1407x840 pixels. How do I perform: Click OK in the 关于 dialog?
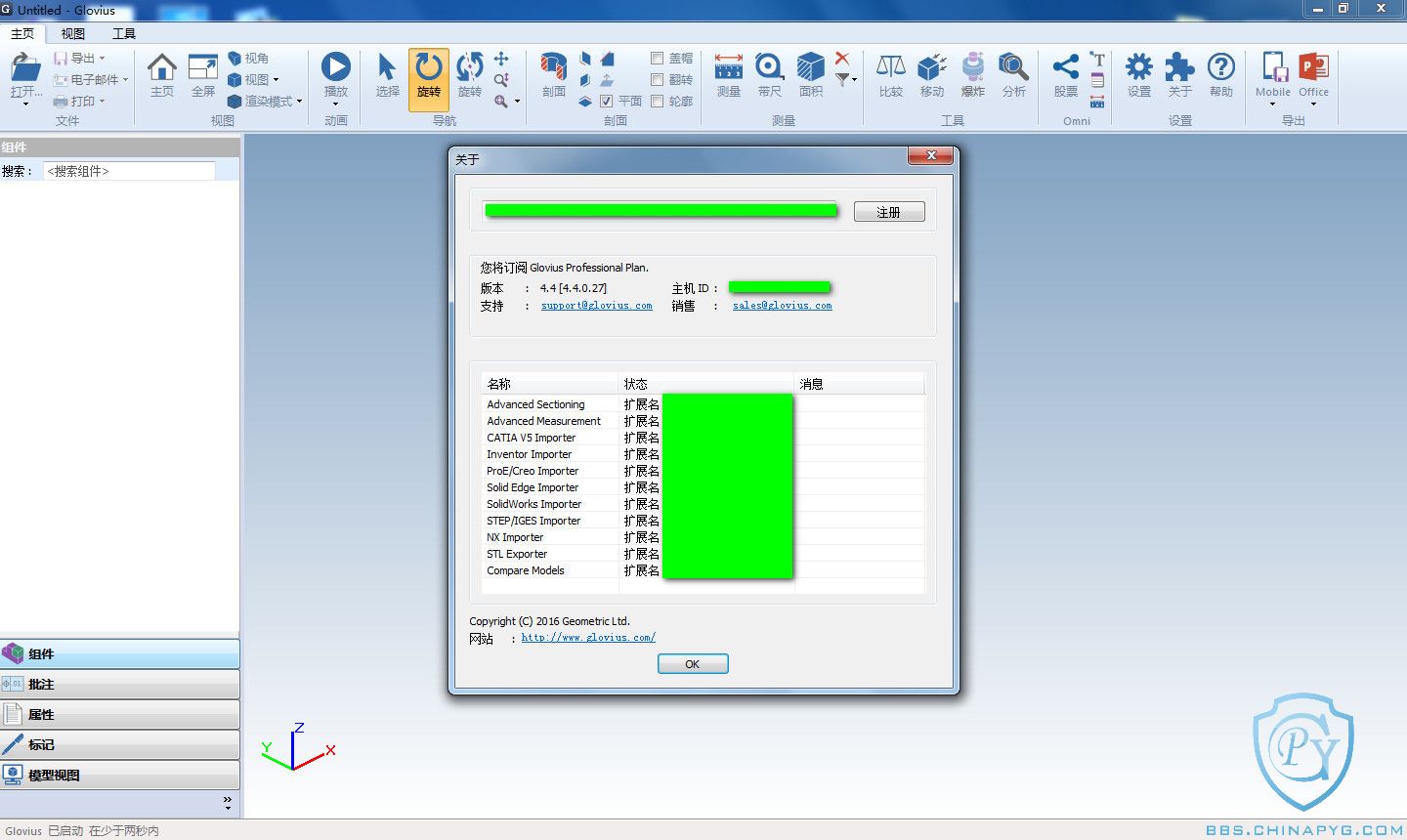pyautogui.click(x=693, y=664)
